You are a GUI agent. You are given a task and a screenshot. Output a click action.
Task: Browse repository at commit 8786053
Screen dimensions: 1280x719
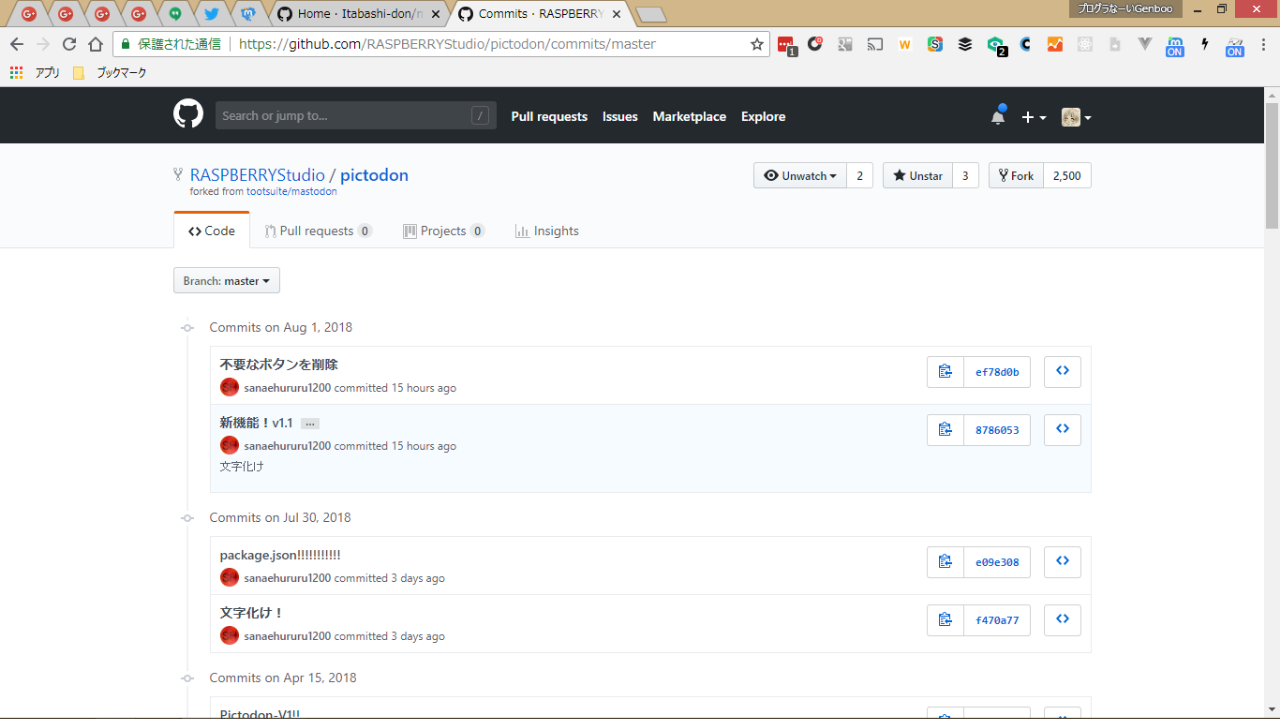click(x=1062, y=430)
